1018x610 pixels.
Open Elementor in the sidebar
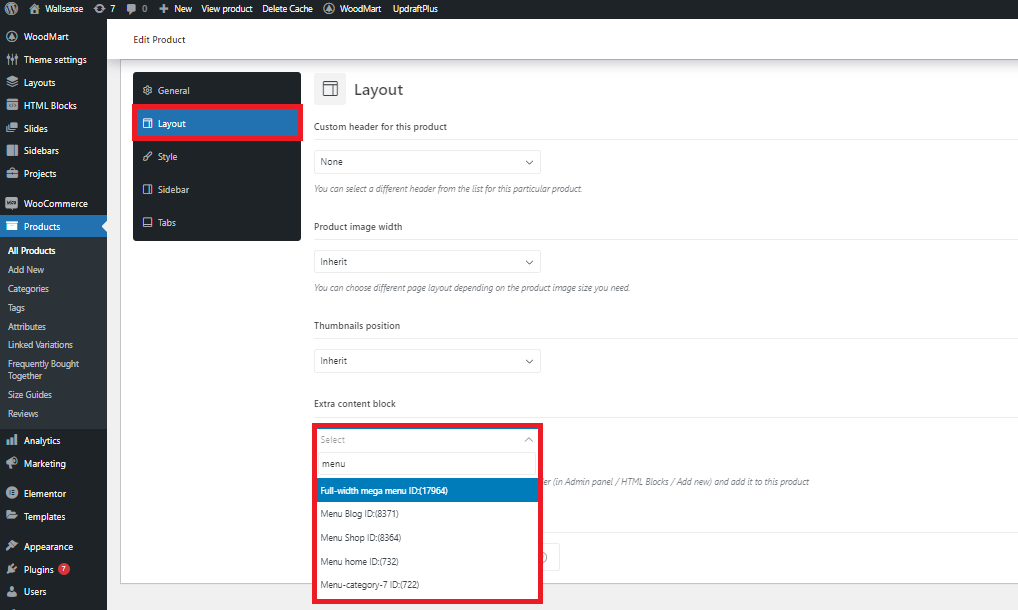click(53, 493)
